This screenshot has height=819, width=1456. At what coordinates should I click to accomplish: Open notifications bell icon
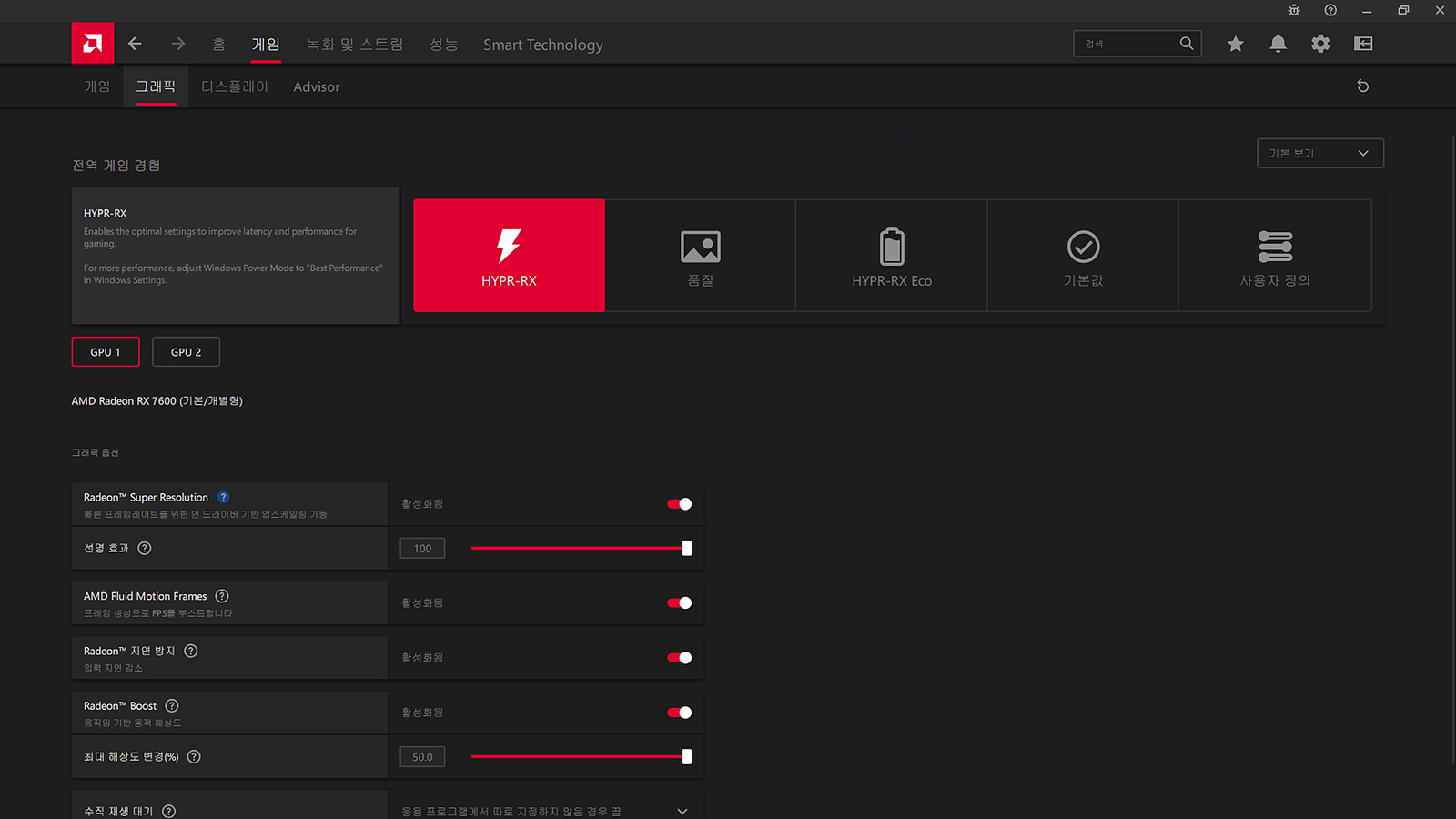click(x=1278, y=44)
